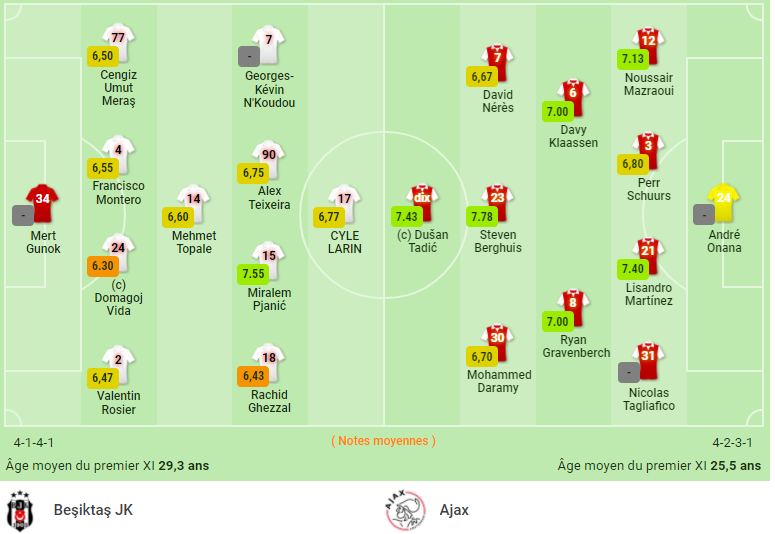Click the Beşiktaş JK club crest
Screen dimensions: 775x534
[x=21, y=511]
